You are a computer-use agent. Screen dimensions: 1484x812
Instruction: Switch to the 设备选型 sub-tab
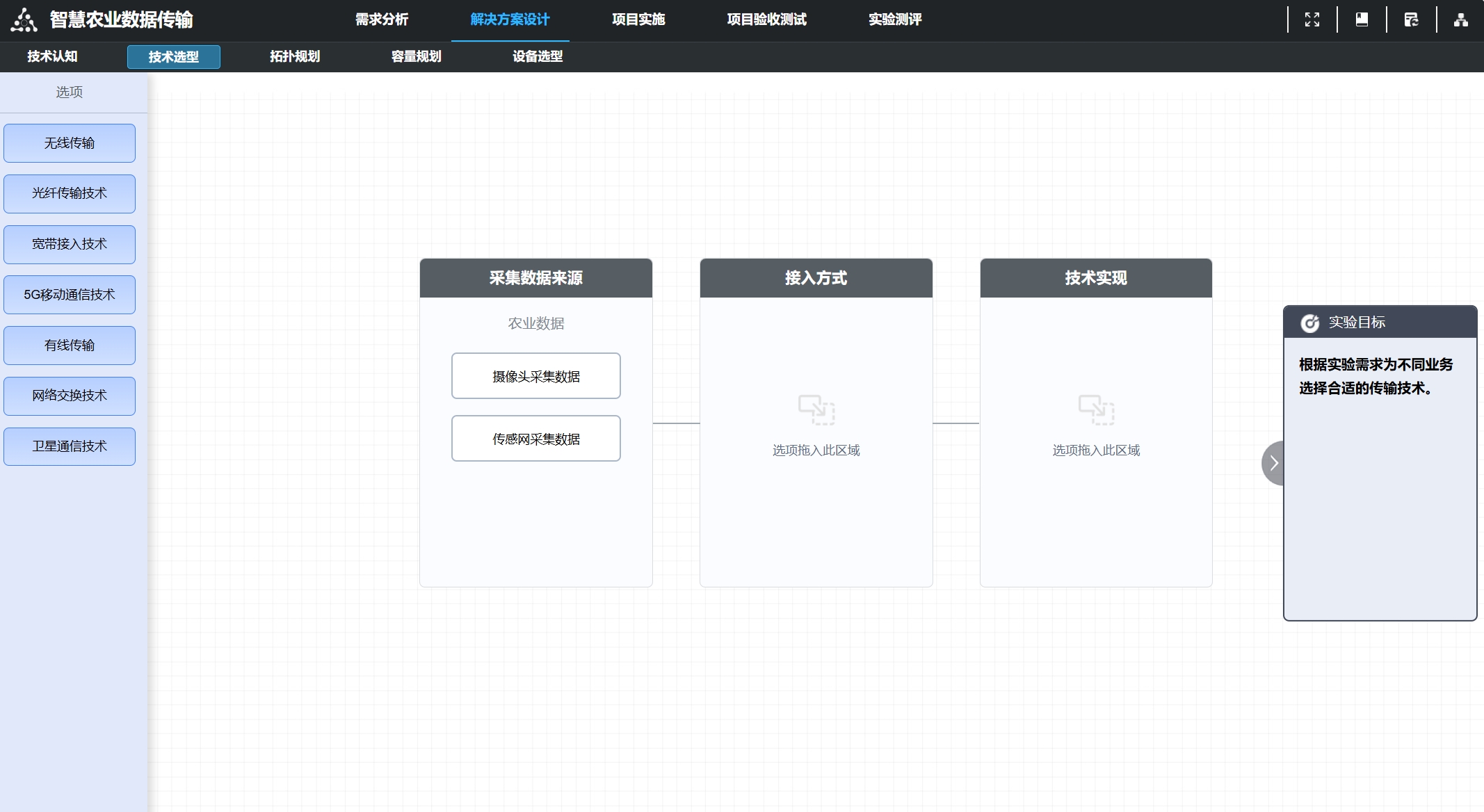point(535,56)
